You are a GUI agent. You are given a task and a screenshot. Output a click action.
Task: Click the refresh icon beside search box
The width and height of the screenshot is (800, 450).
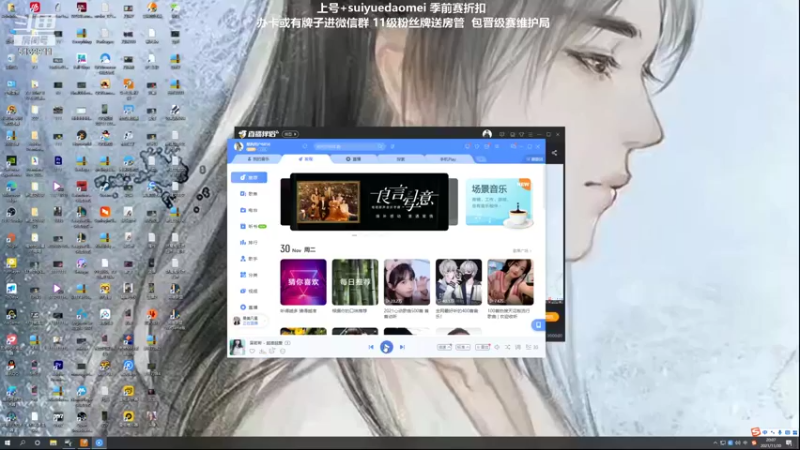[x=305, y=146]
